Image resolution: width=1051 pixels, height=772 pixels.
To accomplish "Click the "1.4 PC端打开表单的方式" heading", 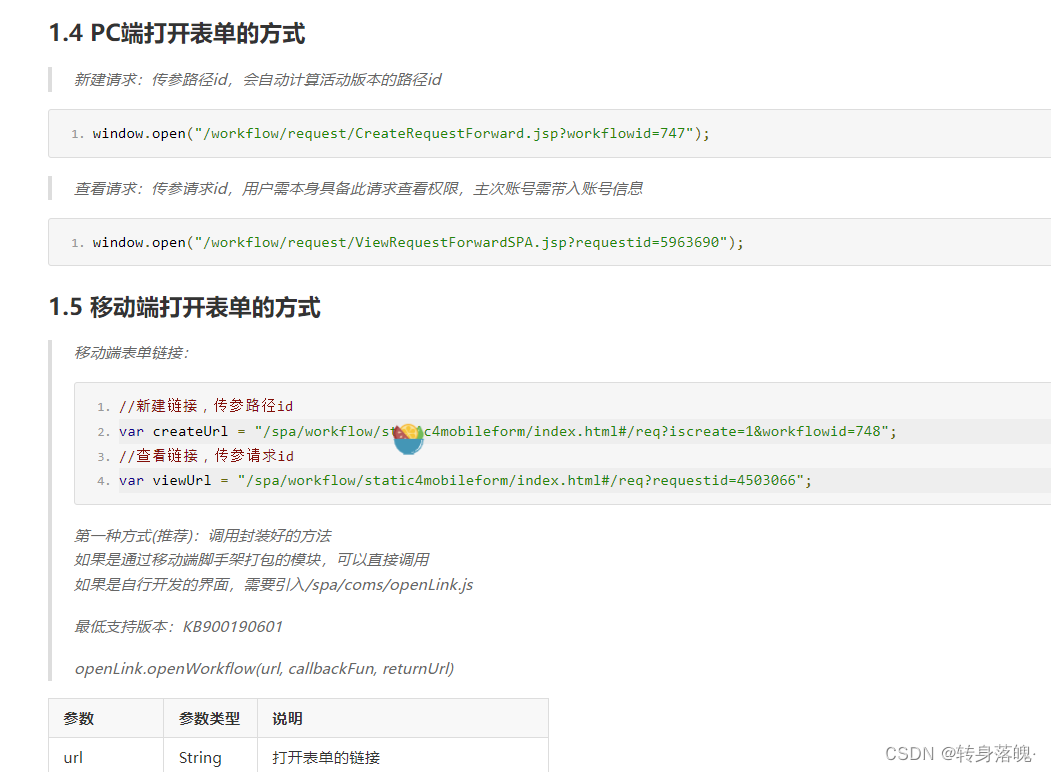I will pyautogui.click(x=175, y=33).
